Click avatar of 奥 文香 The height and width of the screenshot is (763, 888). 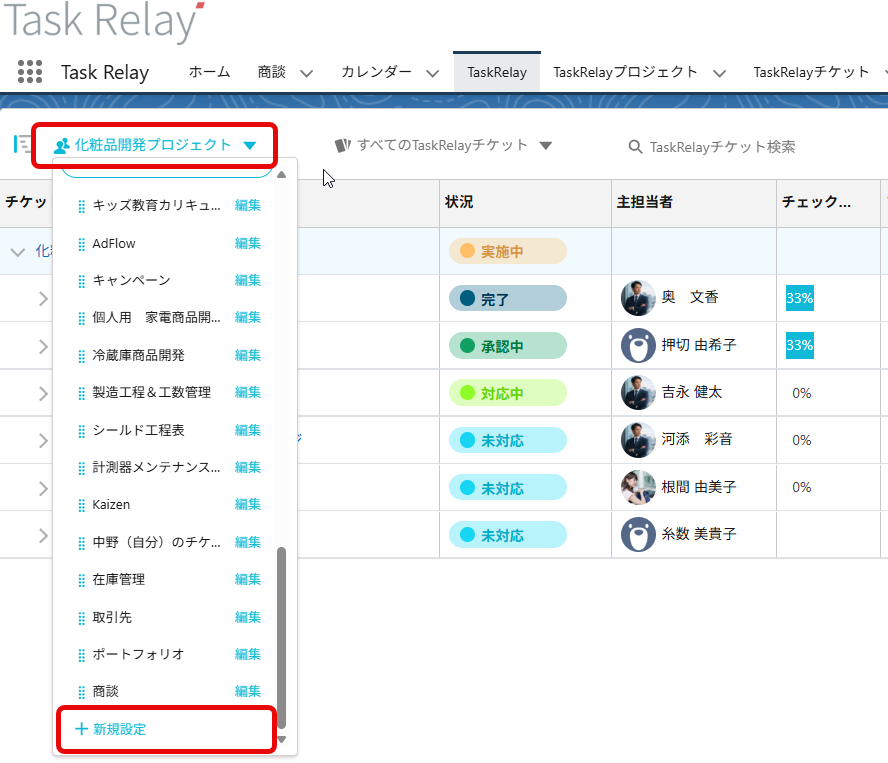click(x=638, y=298)
